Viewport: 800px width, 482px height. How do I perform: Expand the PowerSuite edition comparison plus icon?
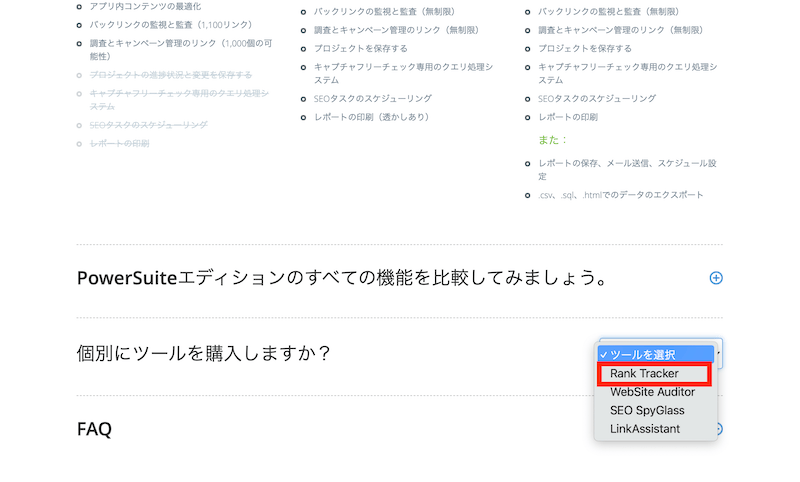[x=716, y=278]
